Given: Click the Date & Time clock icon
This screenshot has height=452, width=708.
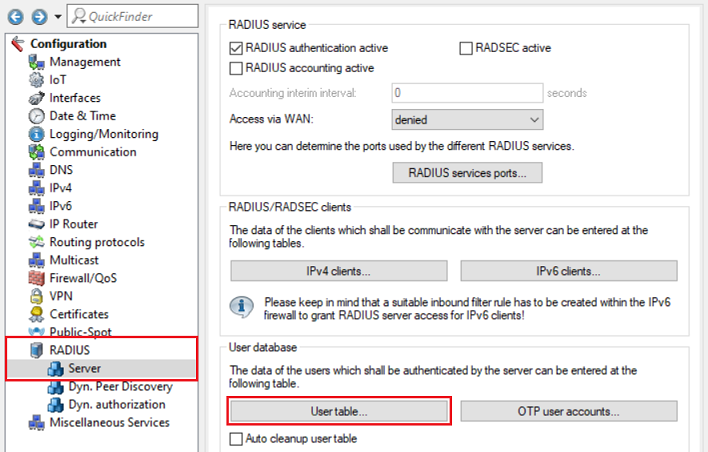Looking at the screenshot, I should coord(37,116).
